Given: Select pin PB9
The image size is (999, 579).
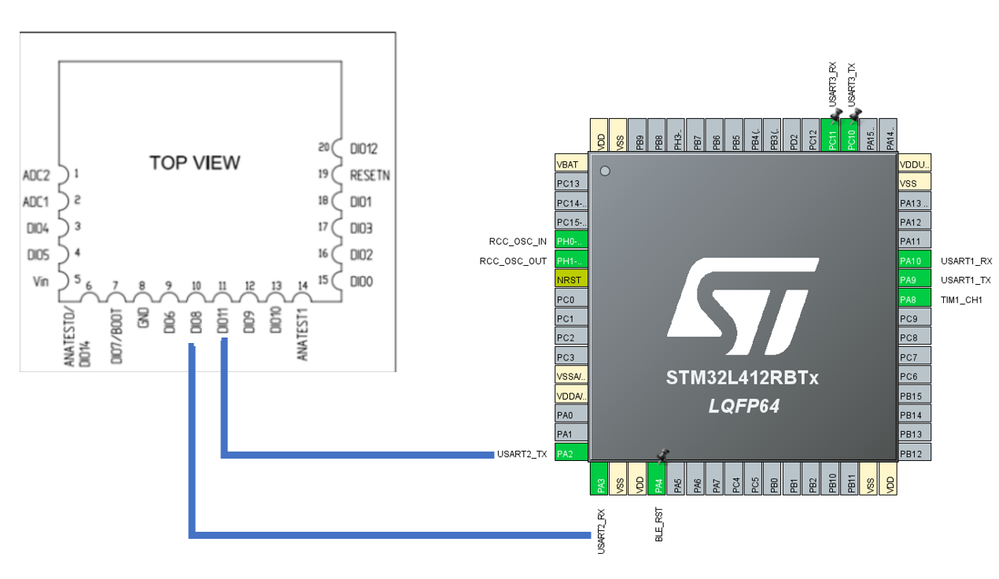Looking at the screenshot, I should tap(638, 135).
